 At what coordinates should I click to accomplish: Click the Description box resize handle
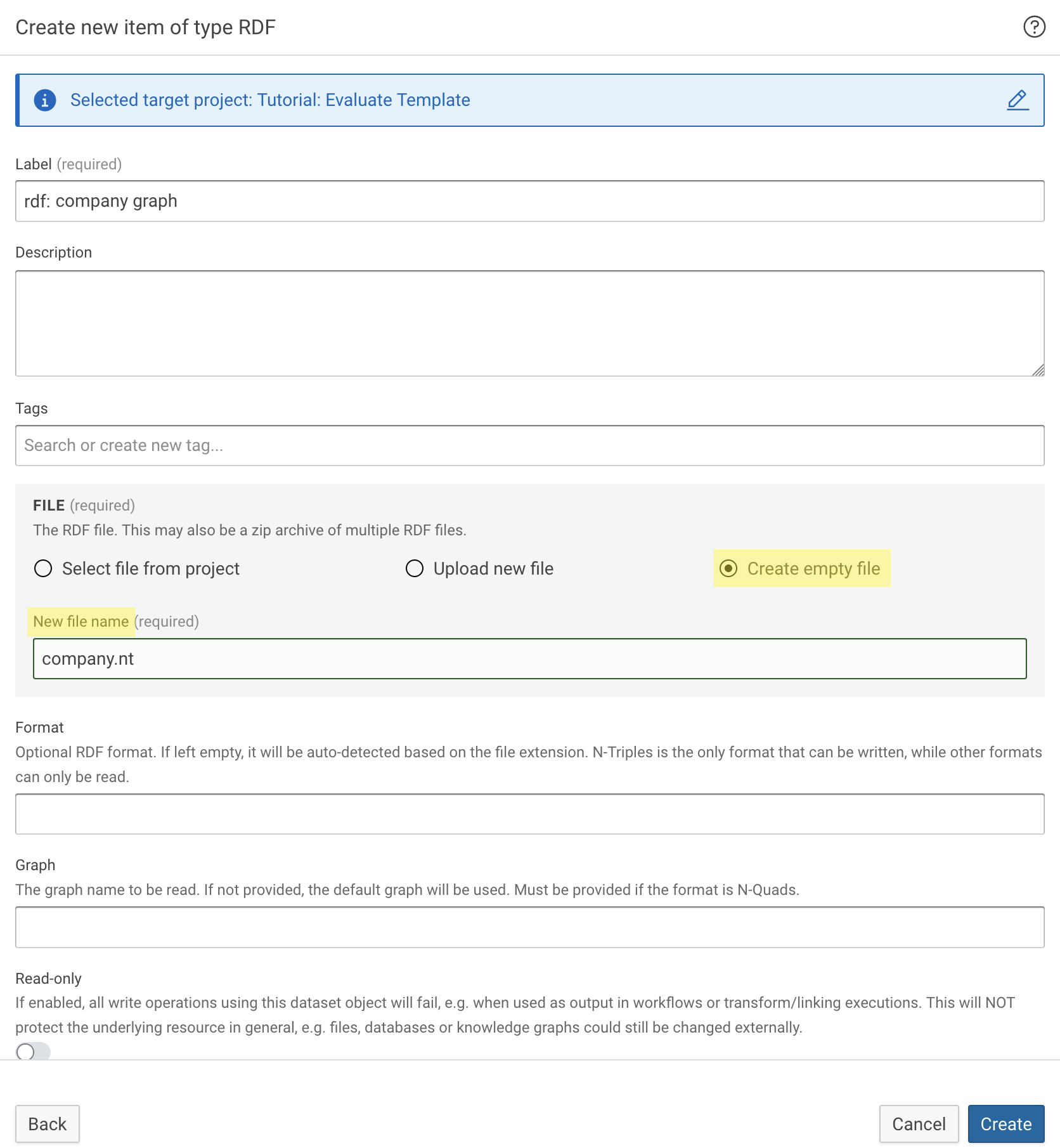[1038, 370]
